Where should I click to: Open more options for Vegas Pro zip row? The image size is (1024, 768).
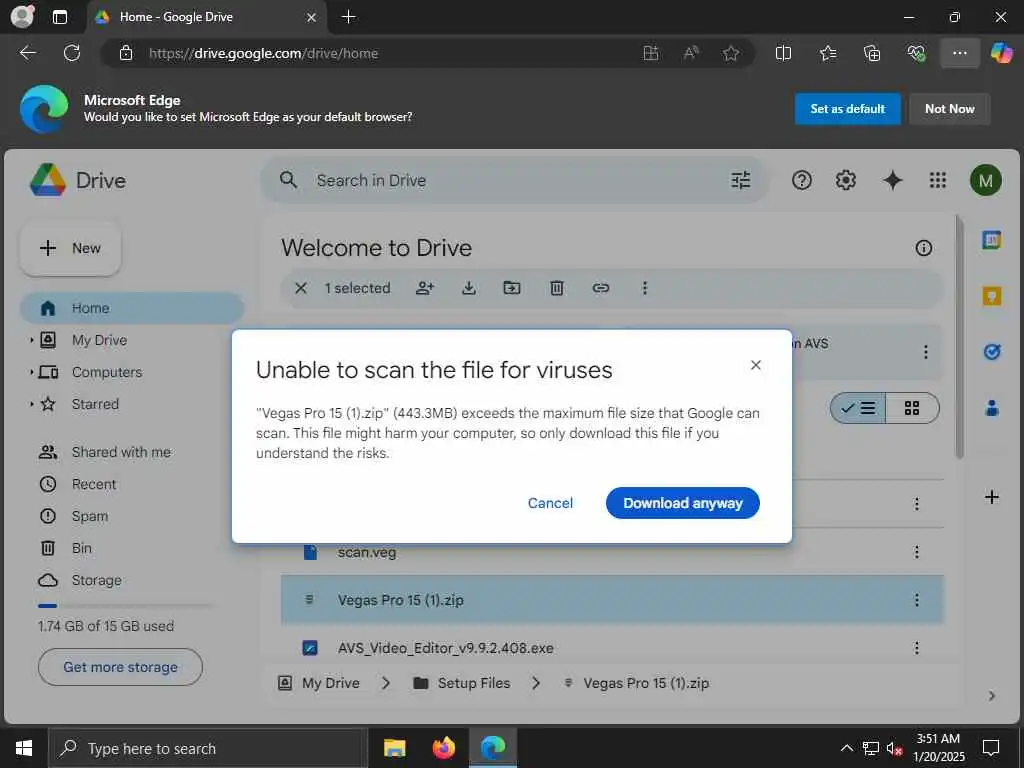(916, 600)
